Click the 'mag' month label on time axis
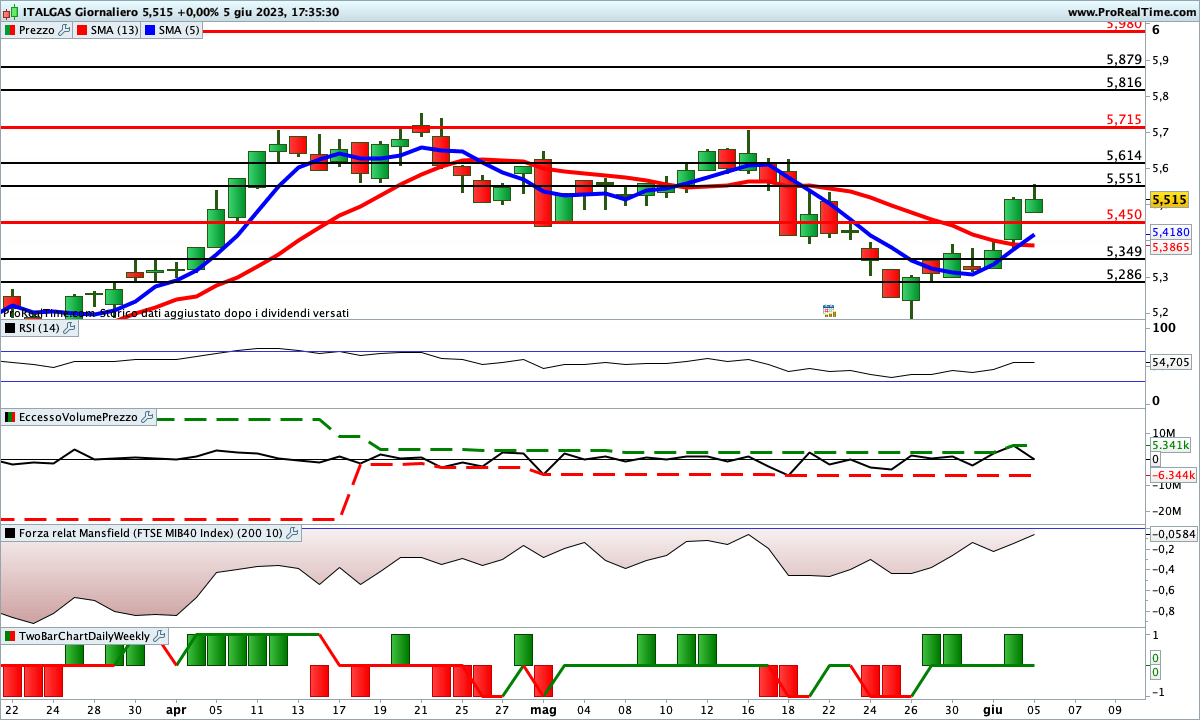Image resolution: width=1200 pixels, height=720 pixels. (543, 709)
